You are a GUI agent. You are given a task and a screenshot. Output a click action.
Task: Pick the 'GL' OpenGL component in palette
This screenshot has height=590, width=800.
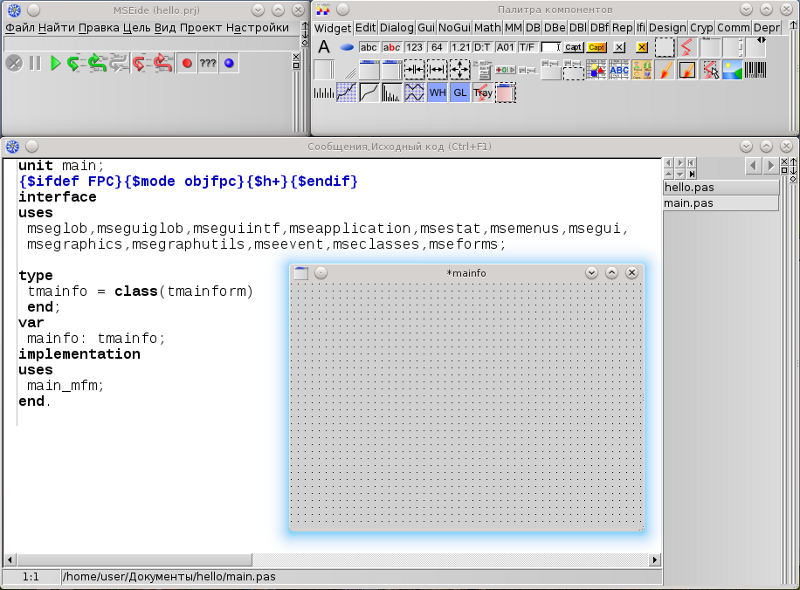pyautogui.click(x=459, y=92)
